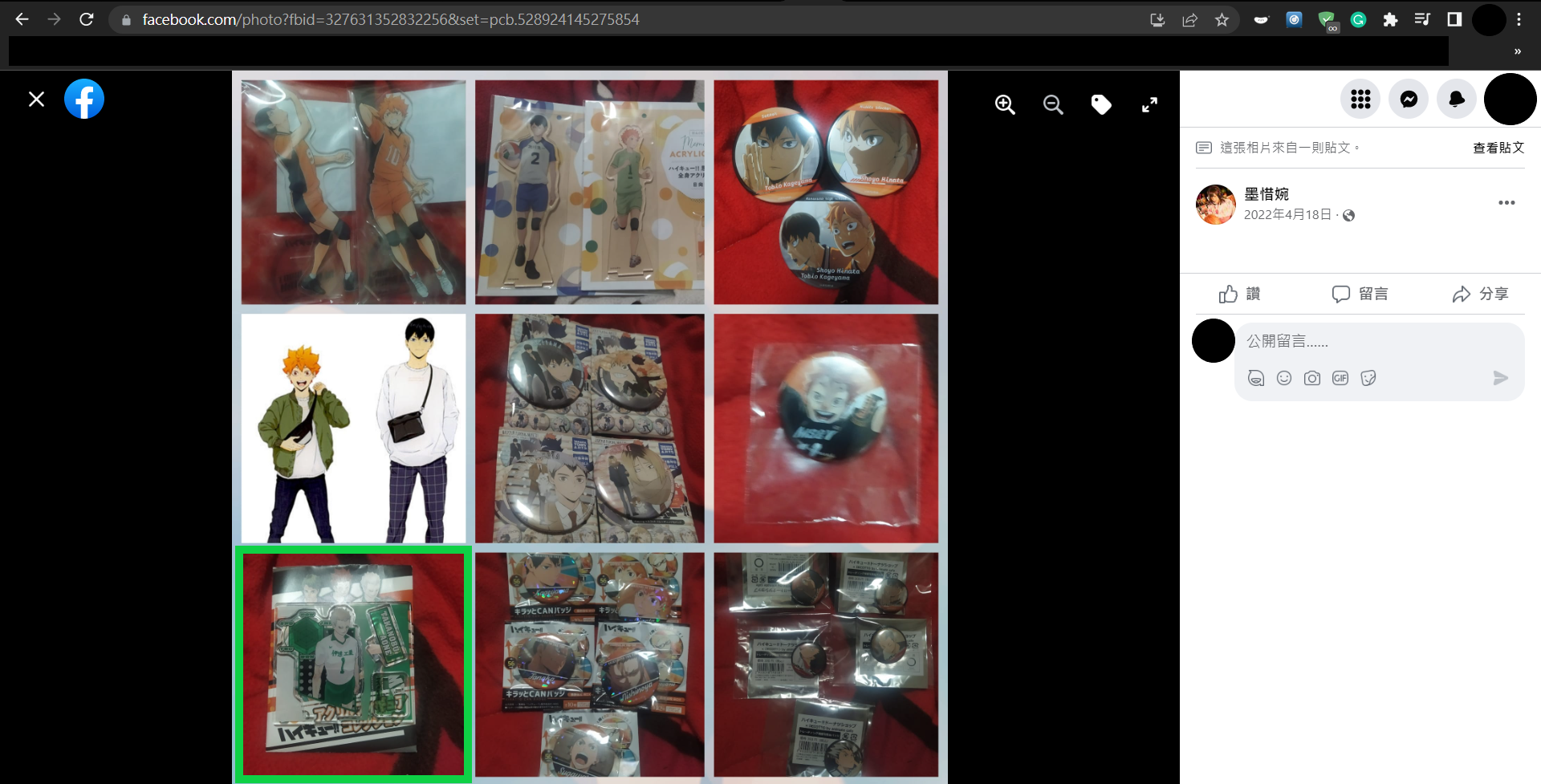Open the poster's profile picture
Screen dimensions: 1541x784
pyautogui.click(x=1215, y=205)
